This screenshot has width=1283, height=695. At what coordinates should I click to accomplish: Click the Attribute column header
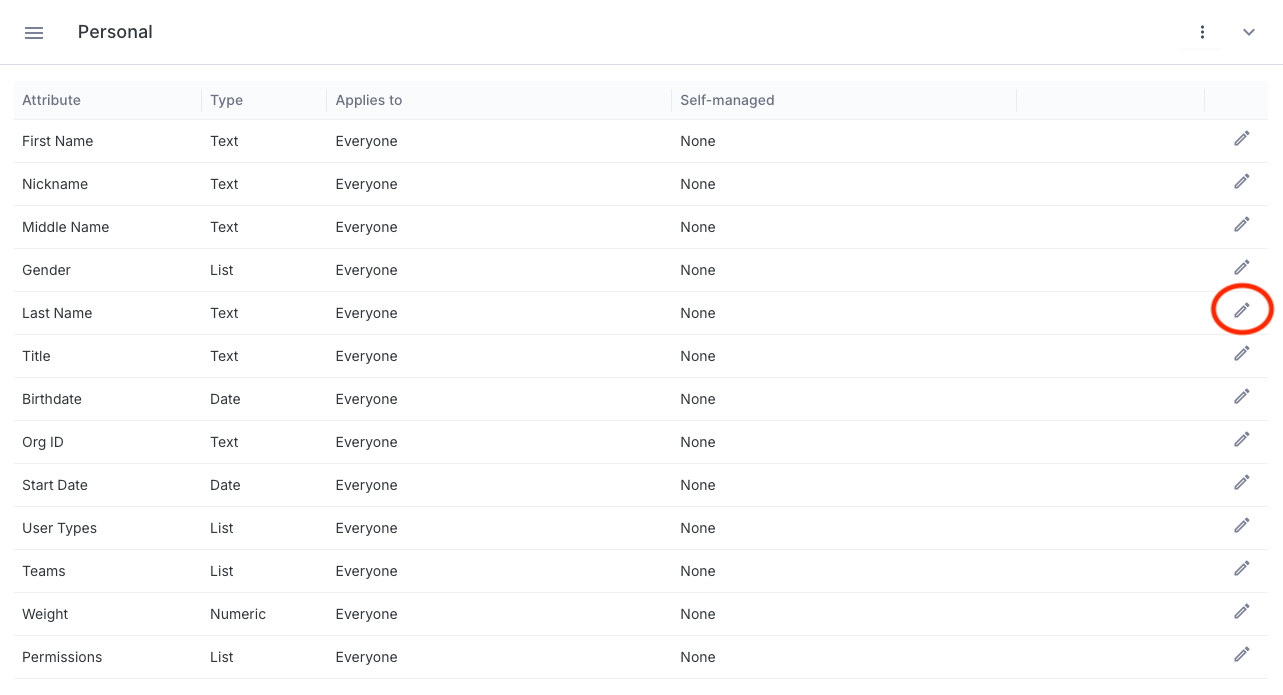point(51,100)
